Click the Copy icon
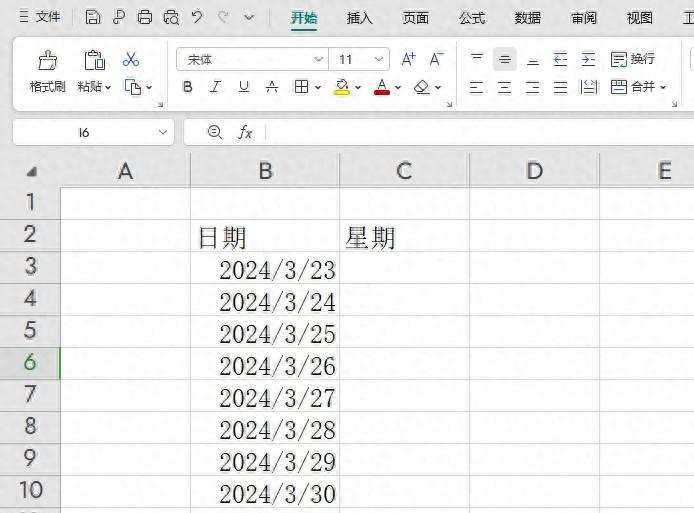The image size is (694, 513). 133,87
